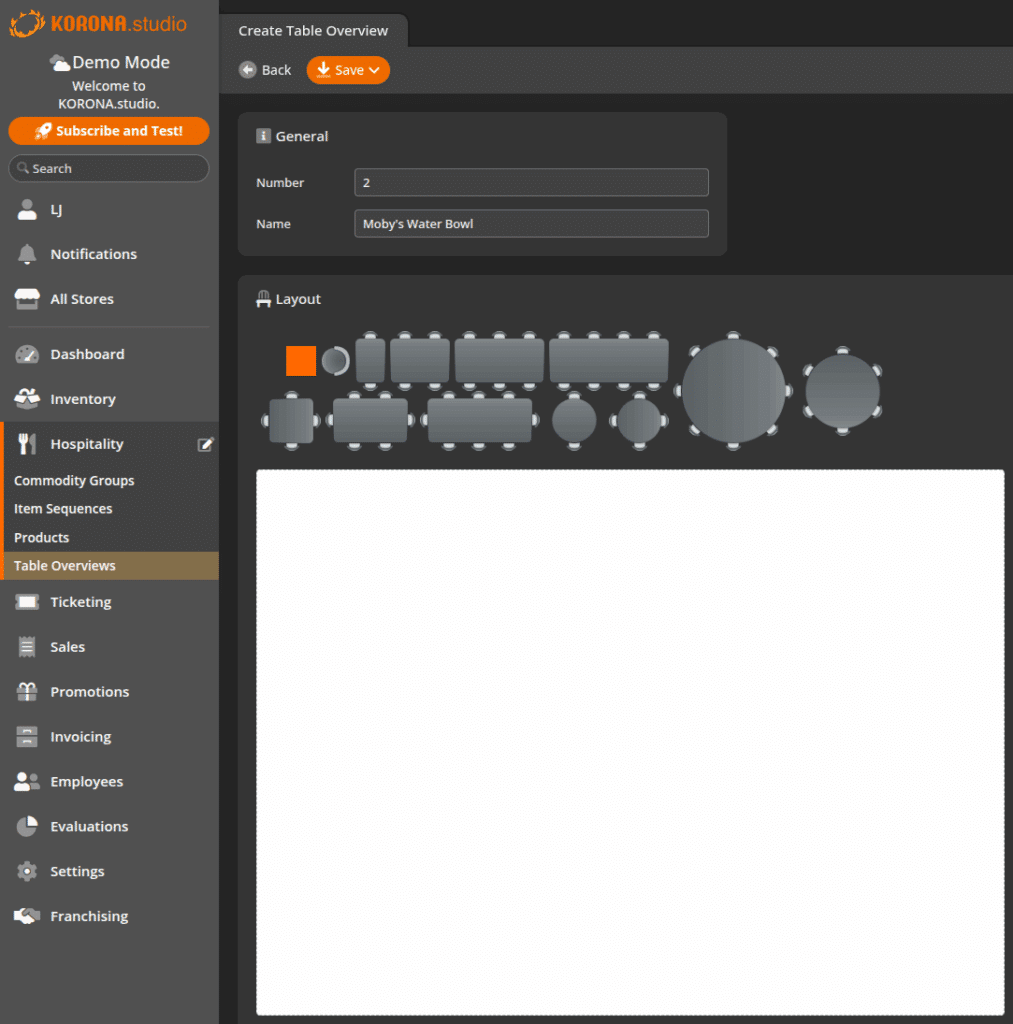Viewport: 1013px width, 1024px height.
Task: Click the Back arrow icon
Action: (248, 70)
